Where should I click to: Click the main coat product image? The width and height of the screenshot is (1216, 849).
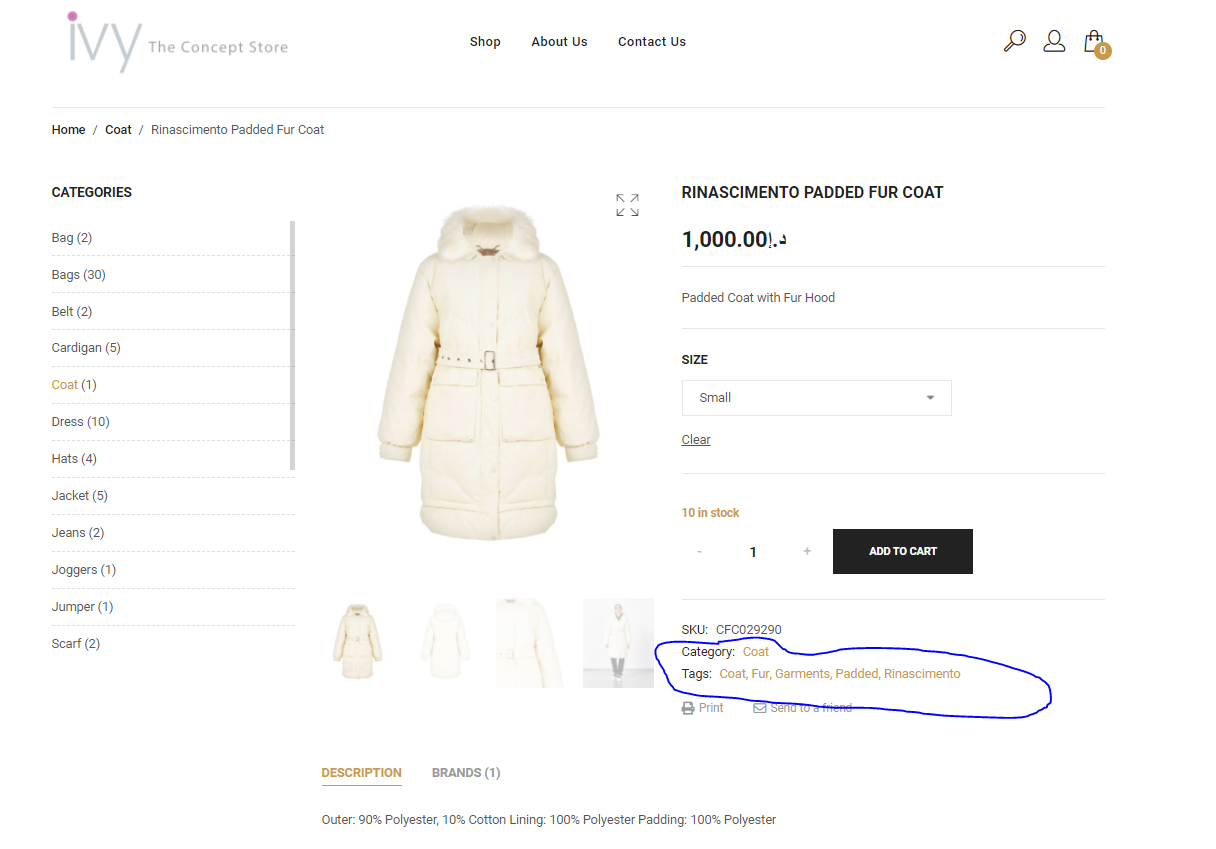coord(488,375)
